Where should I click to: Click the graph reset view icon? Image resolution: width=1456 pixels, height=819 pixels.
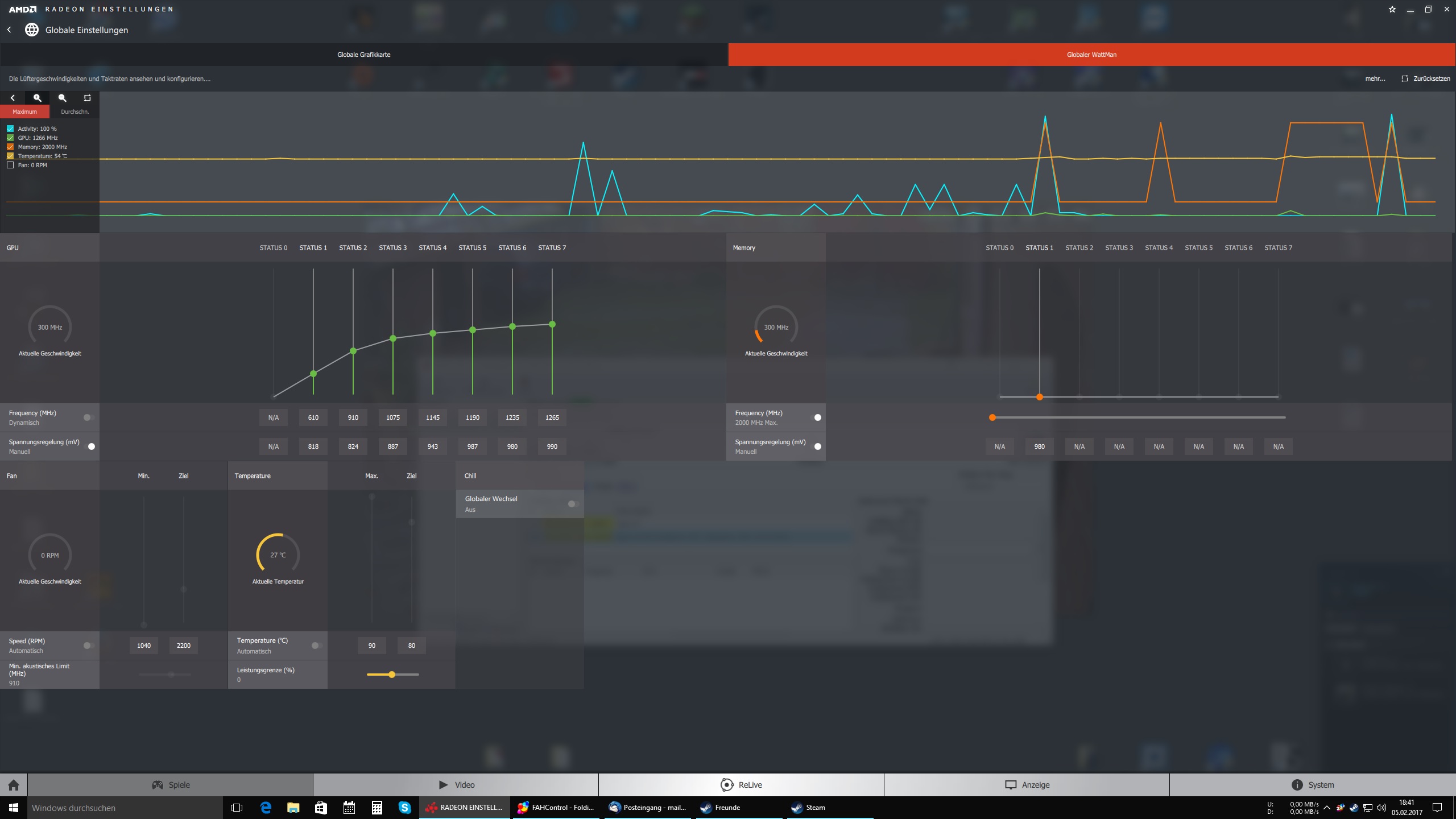(87, 98)
